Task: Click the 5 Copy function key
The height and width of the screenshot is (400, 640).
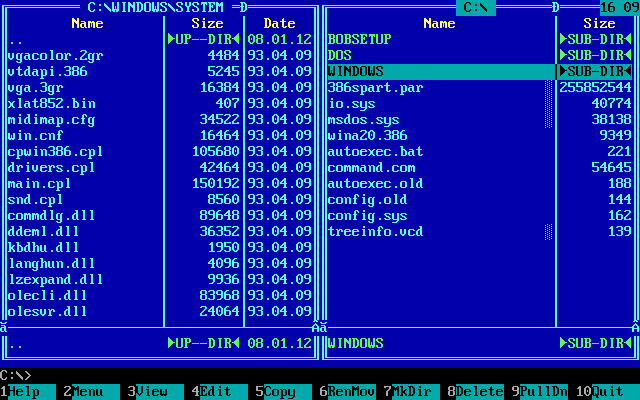Action: click(284, 391)
